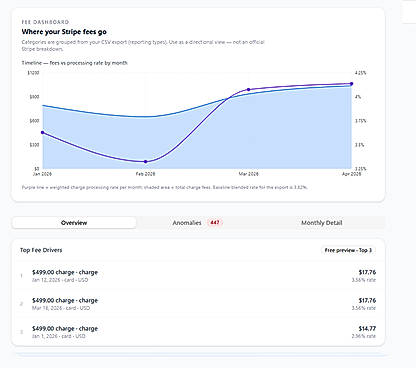The width and height of the screenshot is (416, 368).
Task: Select the purple rate point for Feb 2026
Action: tap(145, 162)
